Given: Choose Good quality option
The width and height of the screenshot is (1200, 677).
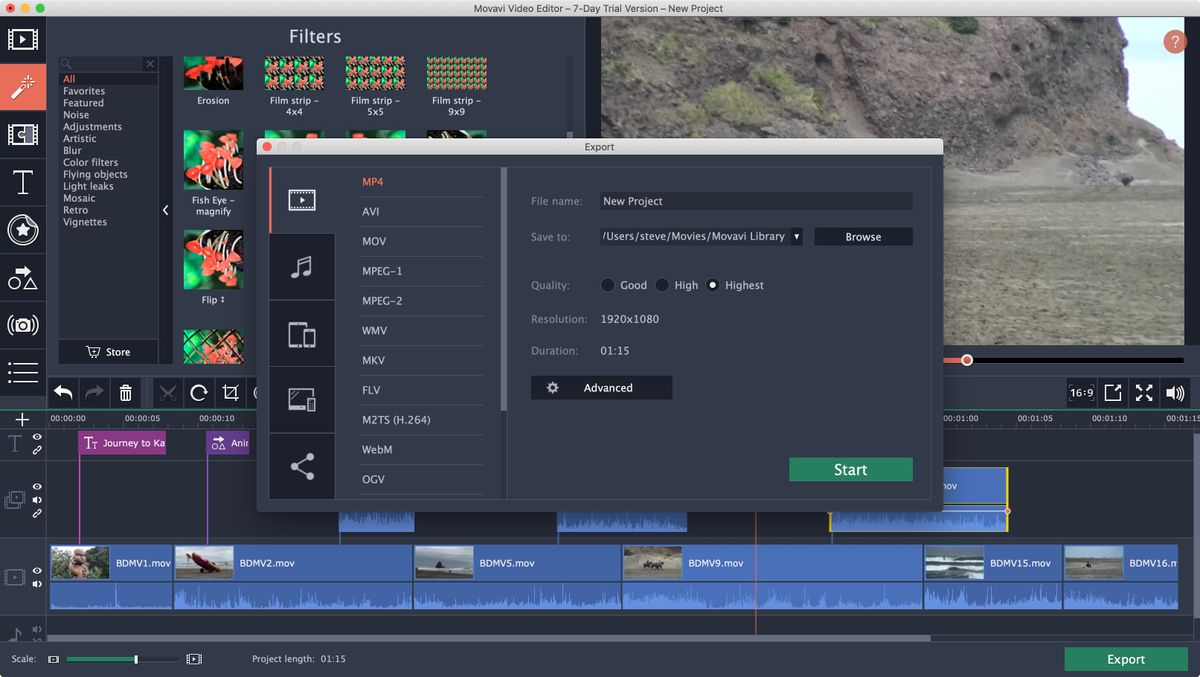Looking at the screenshot, I should click(x=607, y=285).
